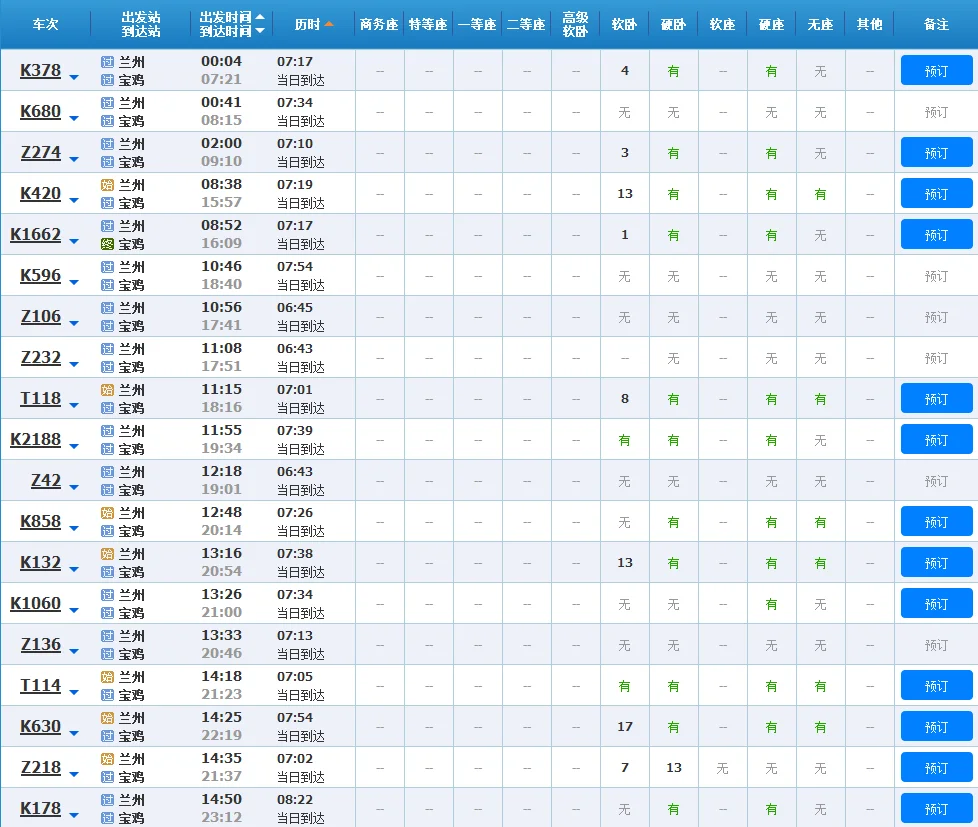Click the 过 icon beside 宝鸡 for K178

(107, 818)
